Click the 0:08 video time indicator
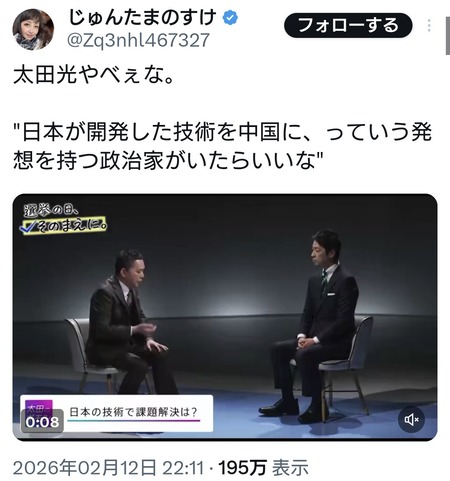Screen dimensions: 450x481 (42, 422)
